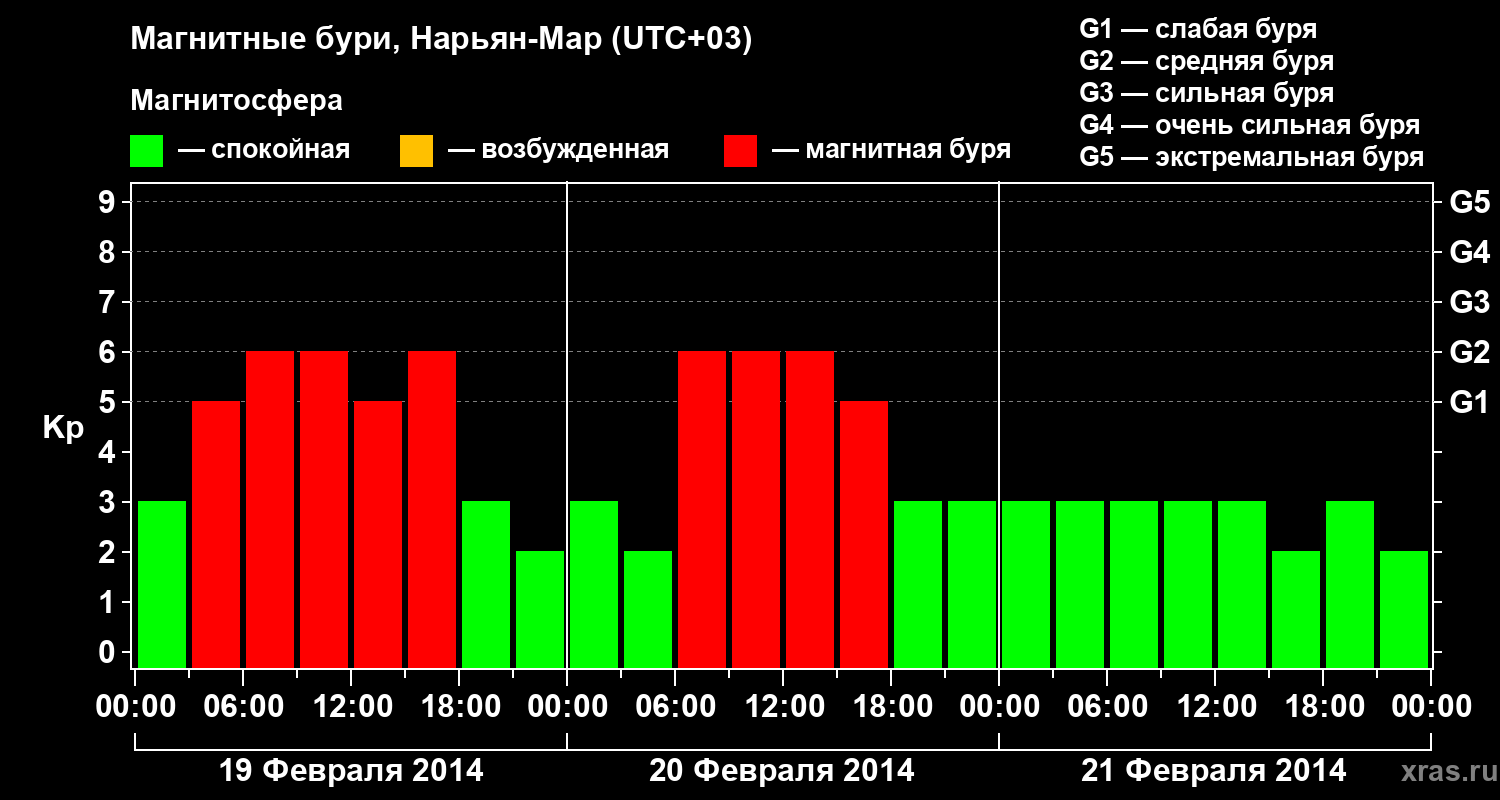
Task: Click the 21 Февраля 09:00–12:00 green bar
Action: 1188,584
